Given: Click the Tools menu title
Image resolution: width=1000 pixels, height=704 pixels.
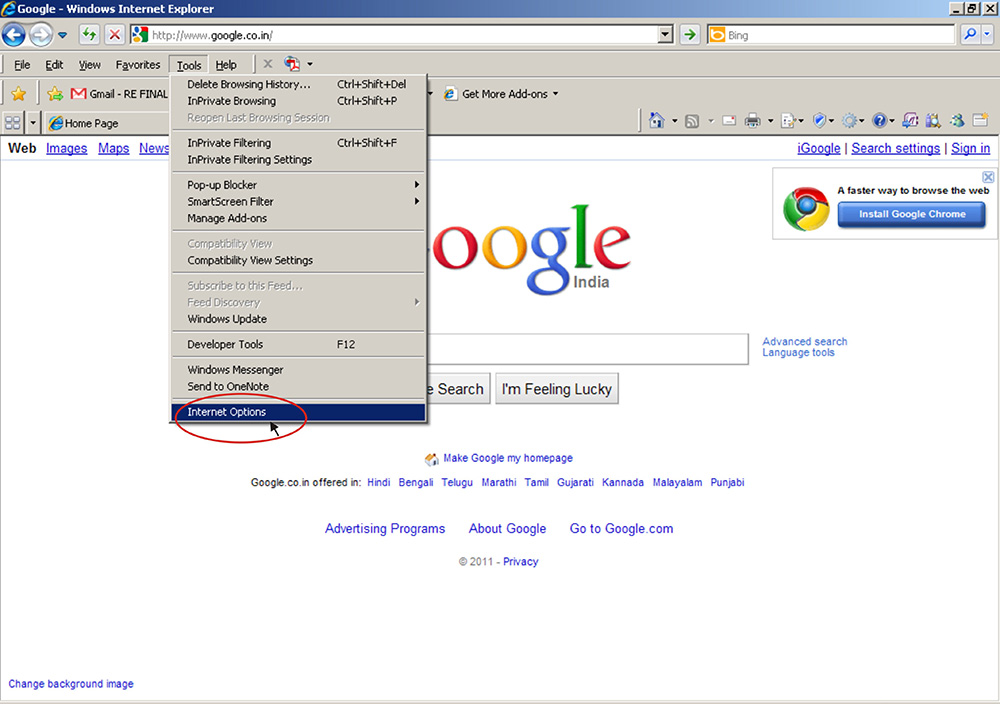Looking at the screenshot, I should tap(189, 65).
